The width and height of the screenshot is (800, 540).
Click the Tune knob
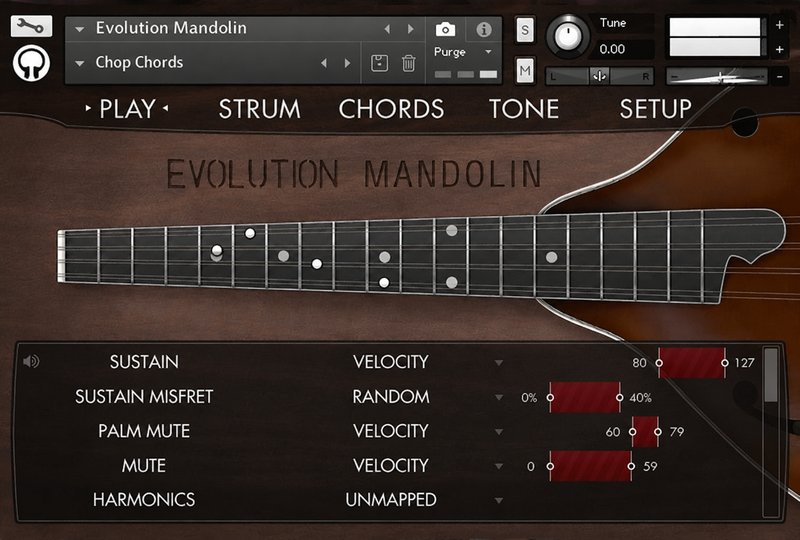[x=567, y=36]
